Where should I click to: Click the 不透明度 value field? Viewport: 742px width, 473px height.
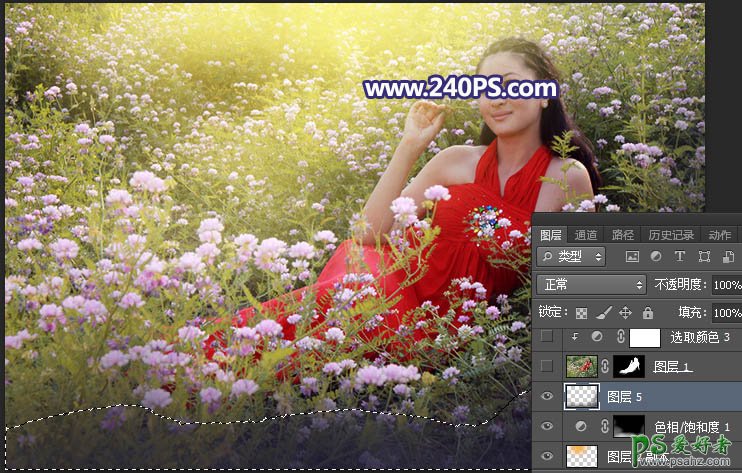(726, 285)
